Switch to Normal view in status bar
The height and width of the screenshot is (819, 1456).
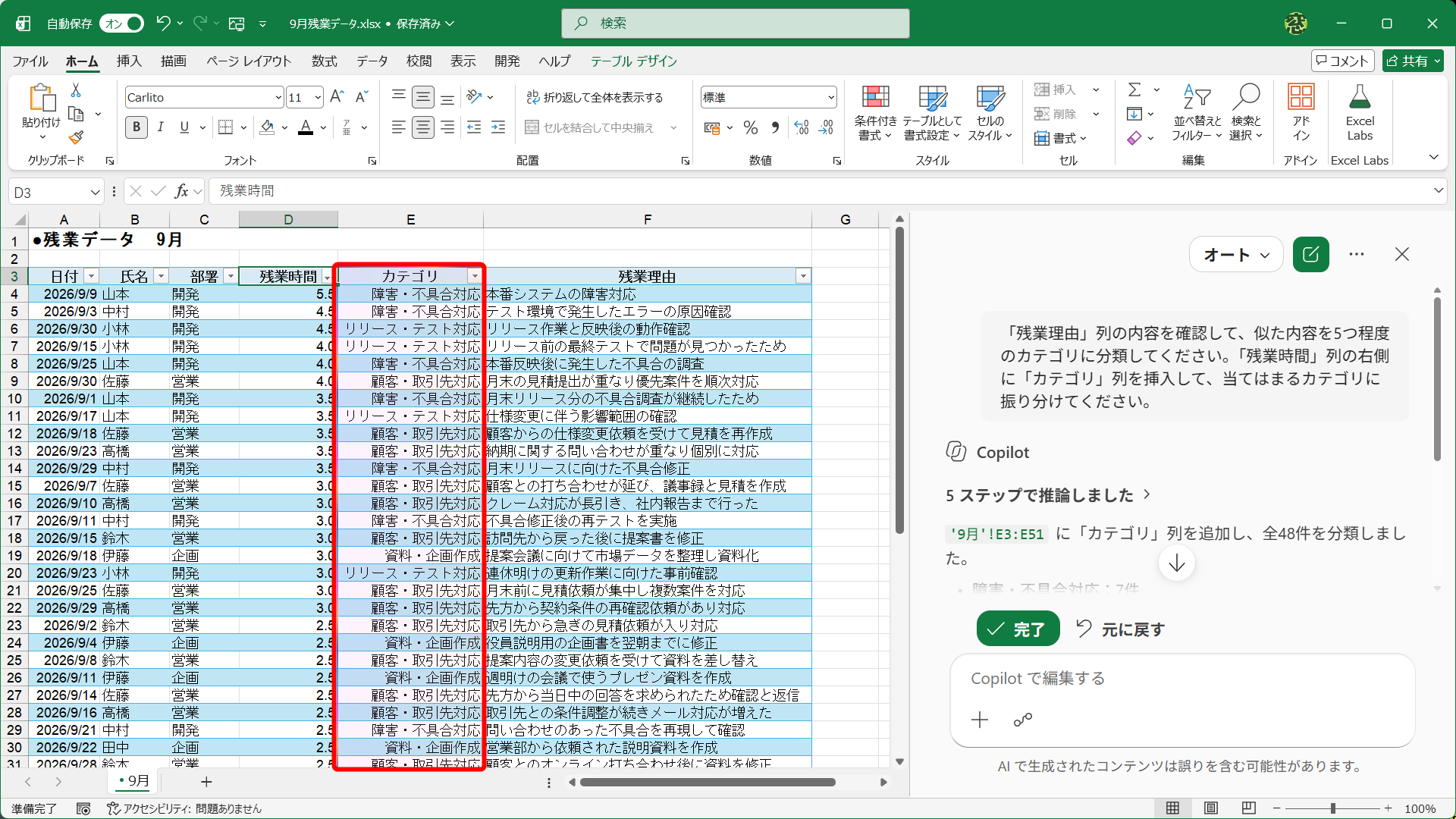1172,808
